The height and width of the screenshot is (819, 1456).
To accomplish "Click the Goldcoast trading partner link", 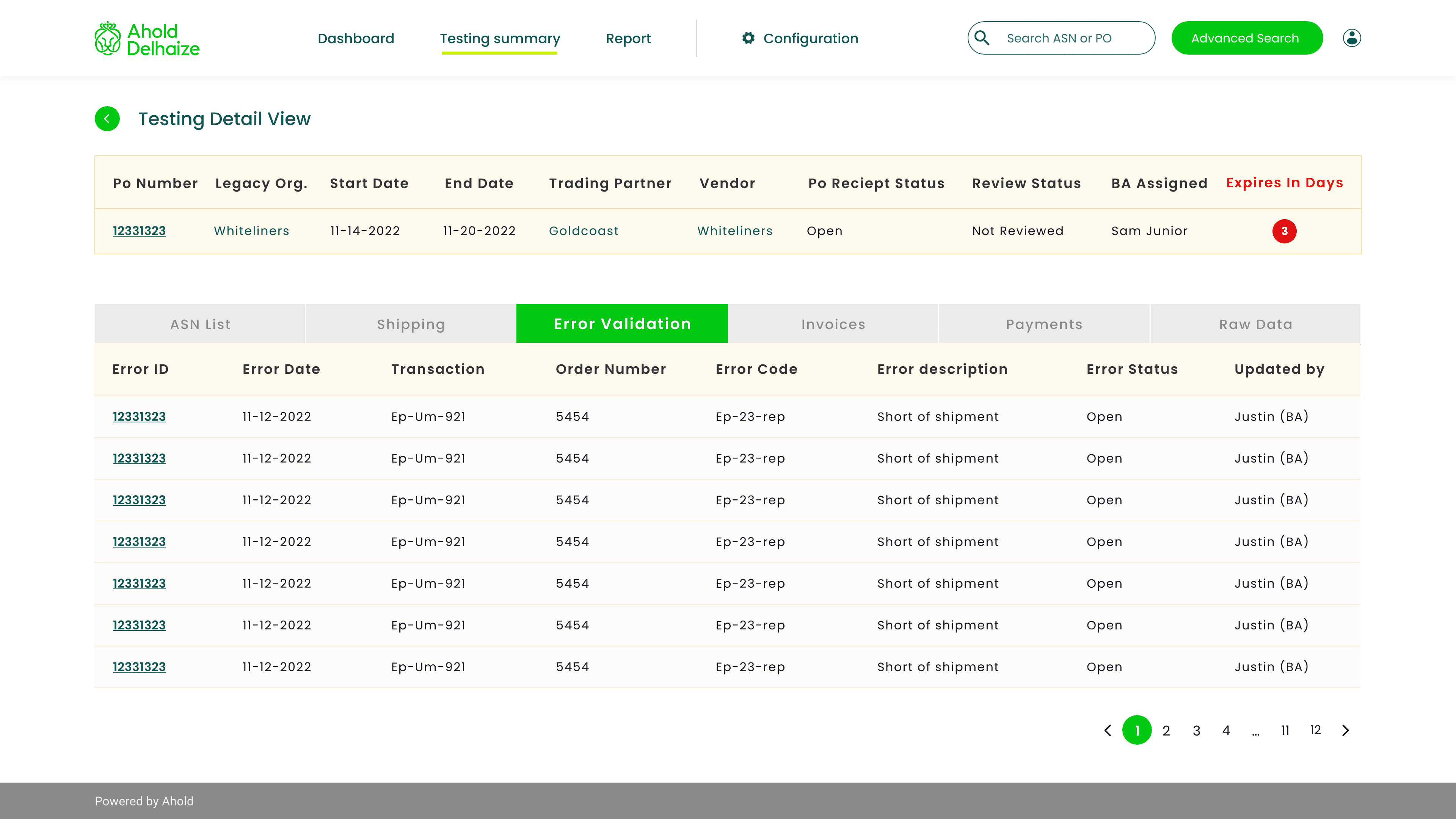I will 583,231.
